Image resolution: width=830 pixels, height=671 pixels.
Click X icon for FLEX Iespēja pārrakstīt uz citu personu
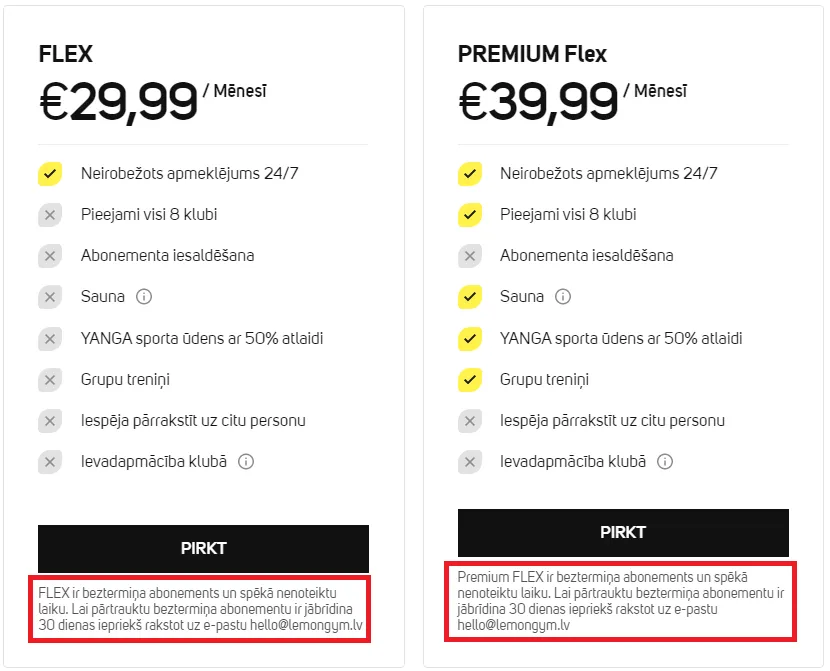pos(50,421)
